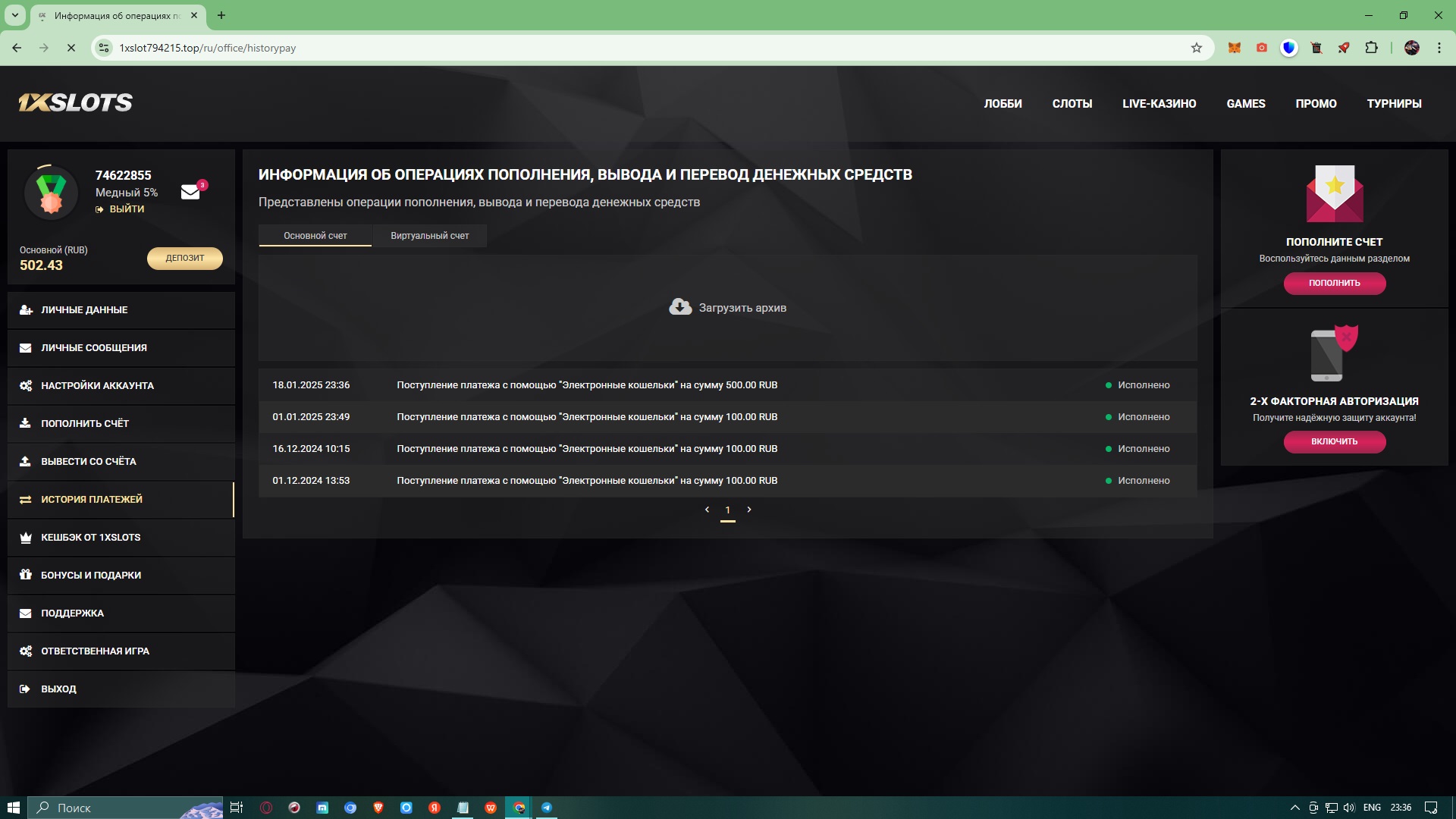Show hidden system tray icons chevron
The height and width of the screenshot is (819, 1456).
1294,808
